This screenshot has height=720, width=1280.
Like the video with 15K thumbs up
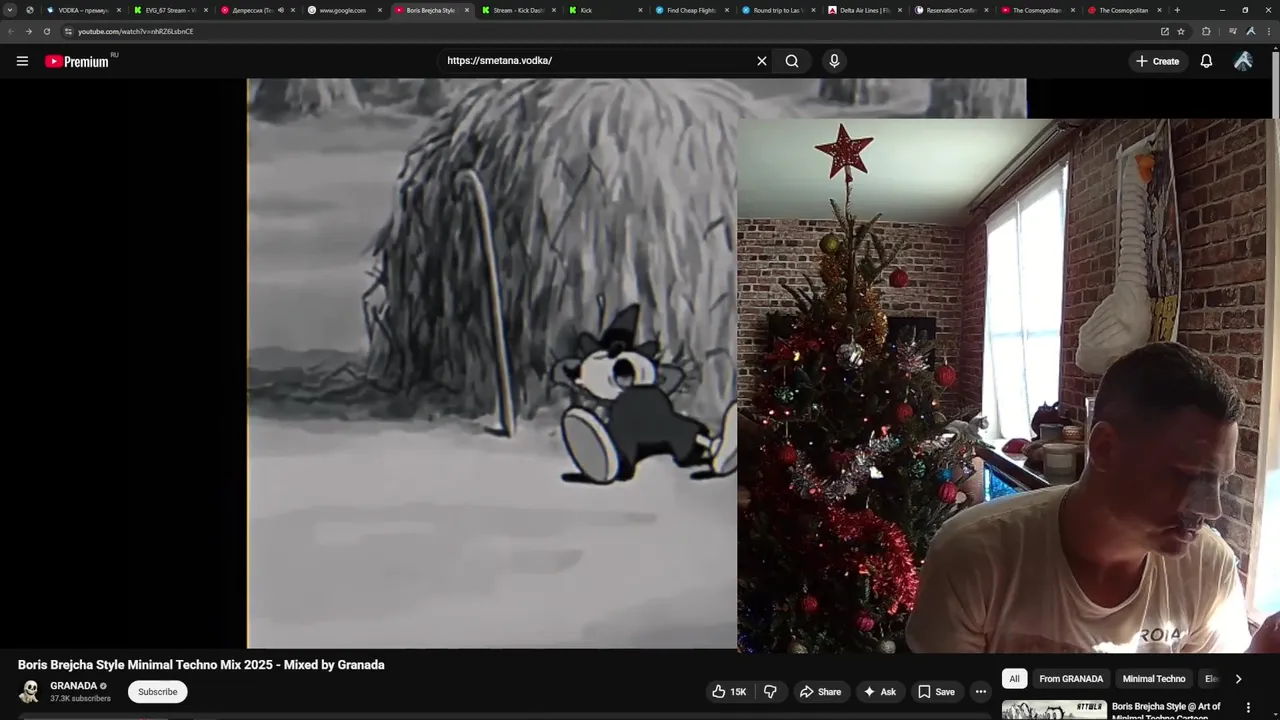[729, 692]
